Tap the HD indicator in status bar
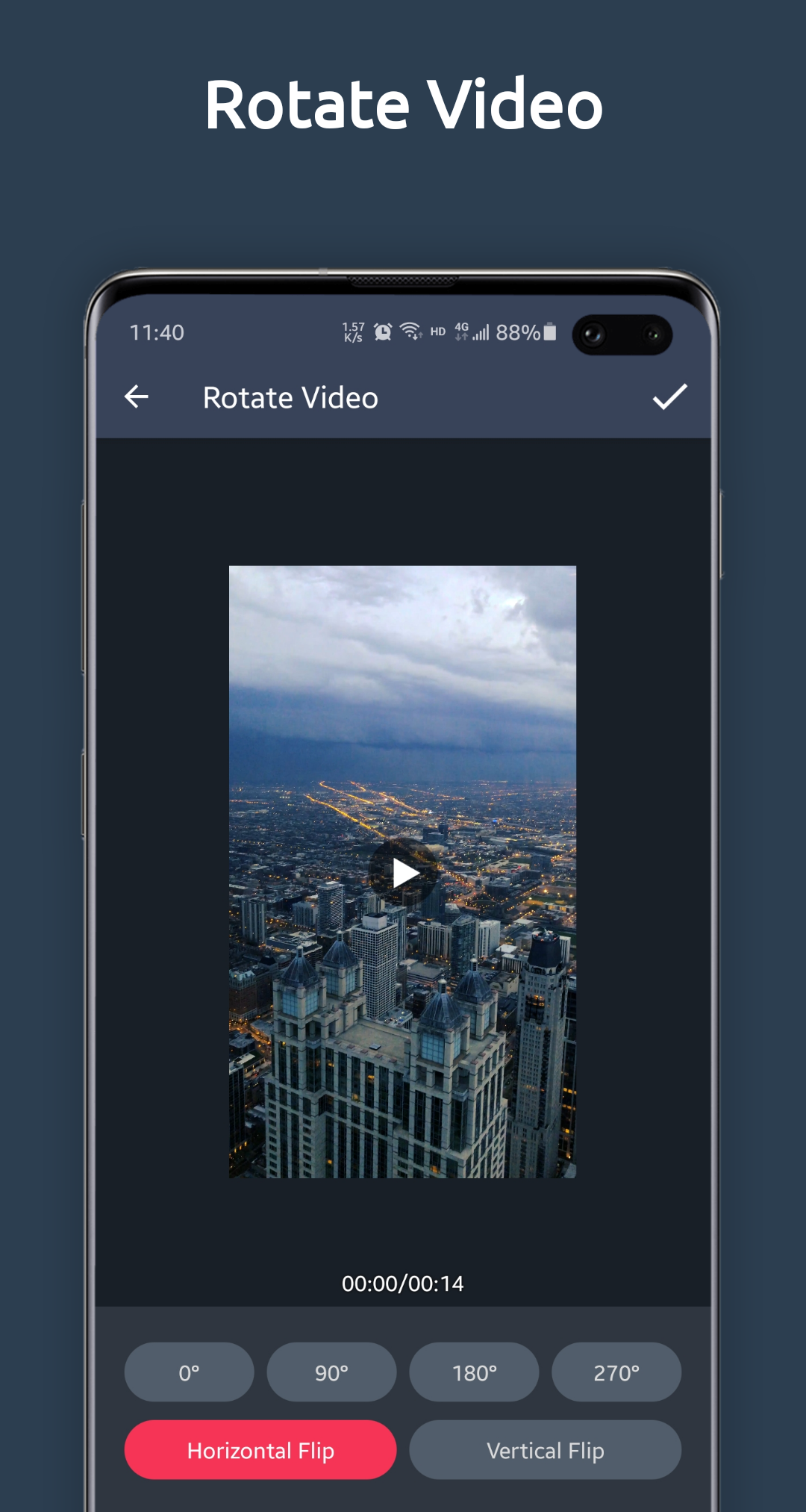The image size is (806, 1512). click(x=438, y=332)
